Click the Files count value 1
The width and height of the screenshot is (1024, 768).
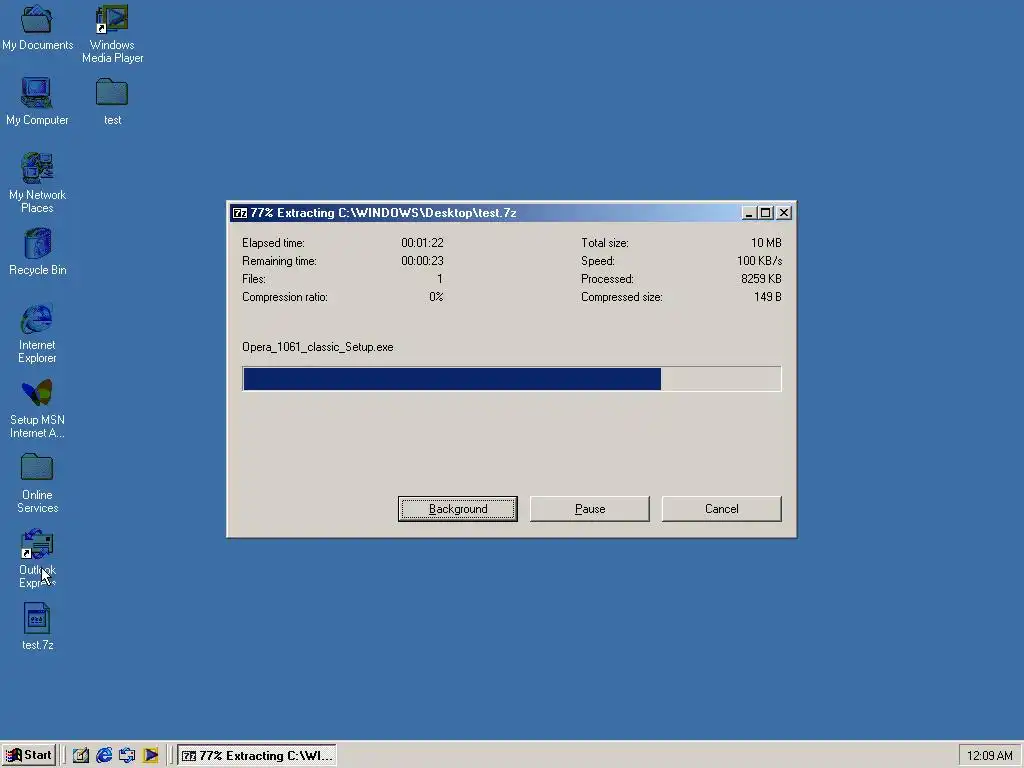point(440,279)
